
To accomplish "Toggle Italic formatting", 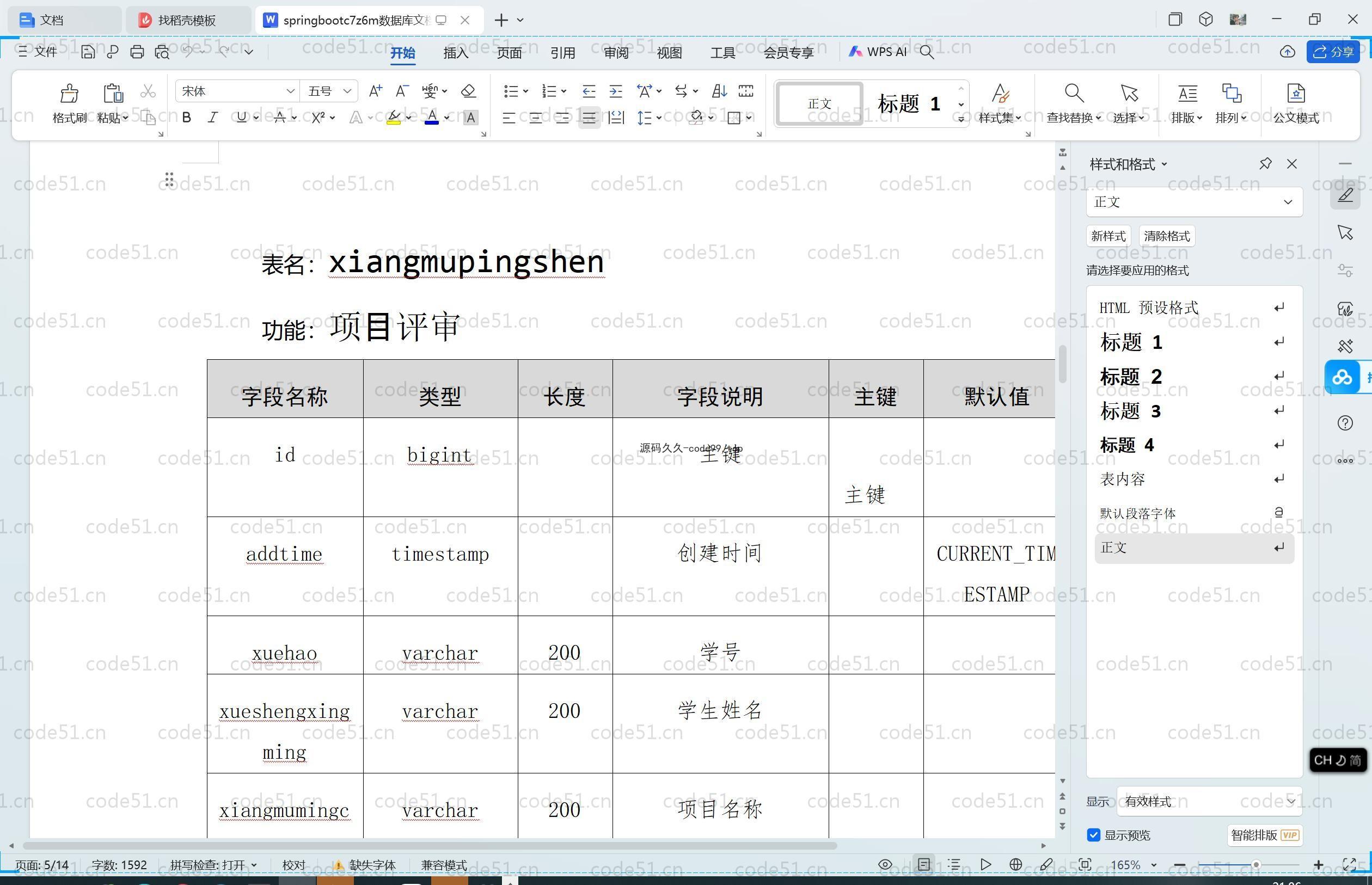I will click(x=213, y=118).
